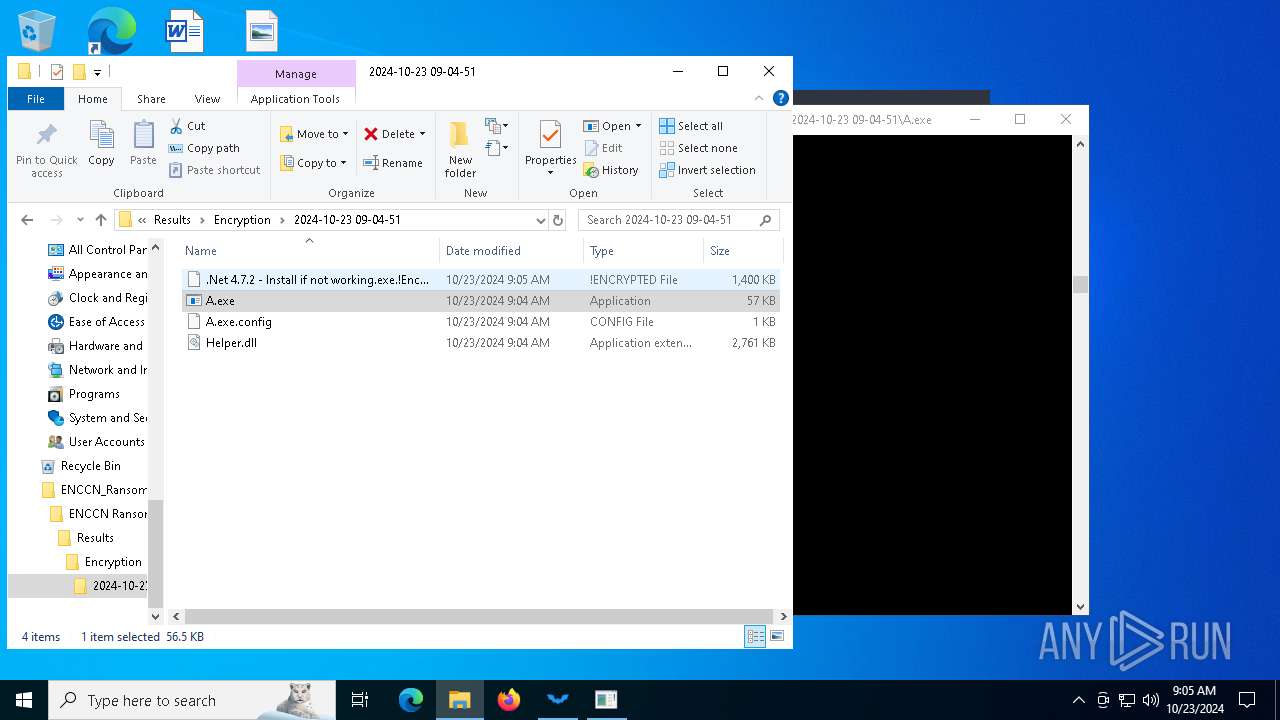Screen dimensions: 1280x720
Task: Open Microsoft Edge from the taskbar
Action: click(411, 700)
